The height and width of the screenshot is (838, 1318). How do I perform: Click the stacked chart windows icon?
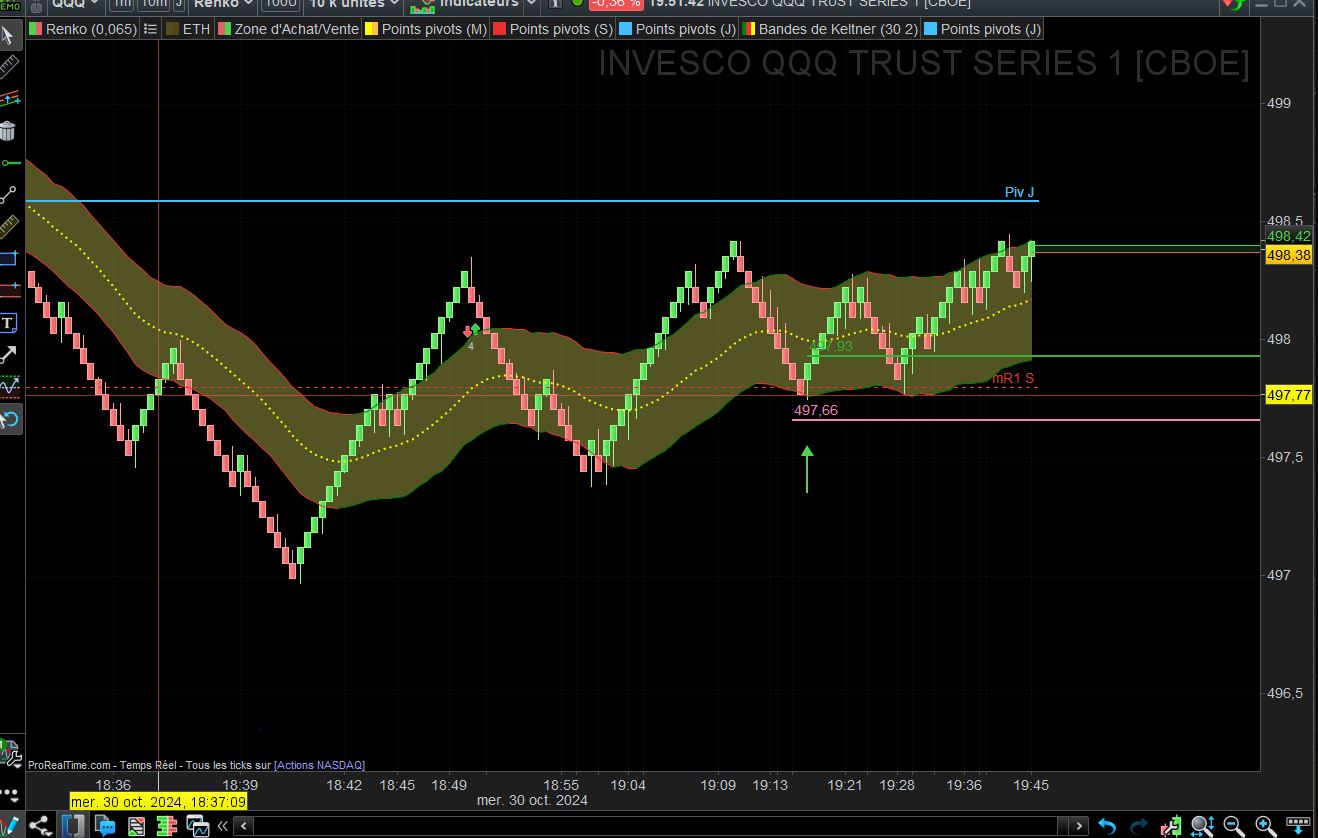click(x=198, y=826)
